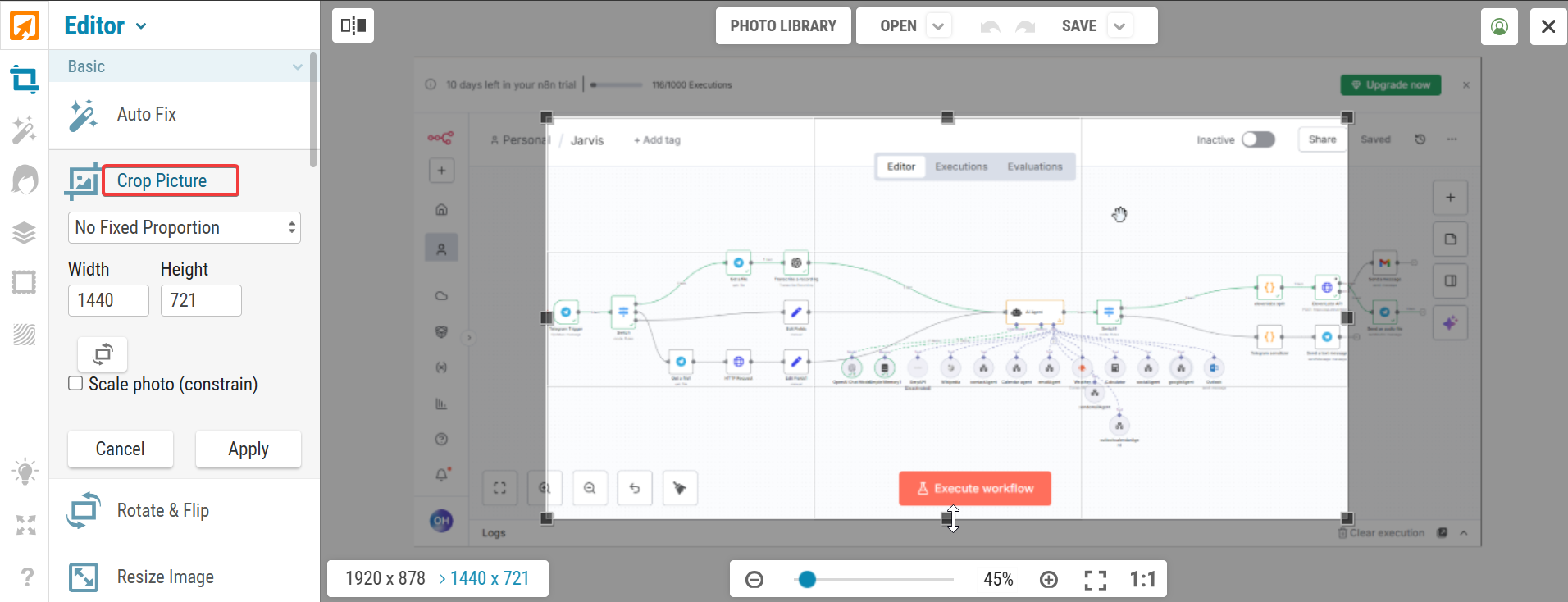Select Auto Fix from the Basic menu
The width and height of the screenshot is (1568, 602).
[147, 115]
